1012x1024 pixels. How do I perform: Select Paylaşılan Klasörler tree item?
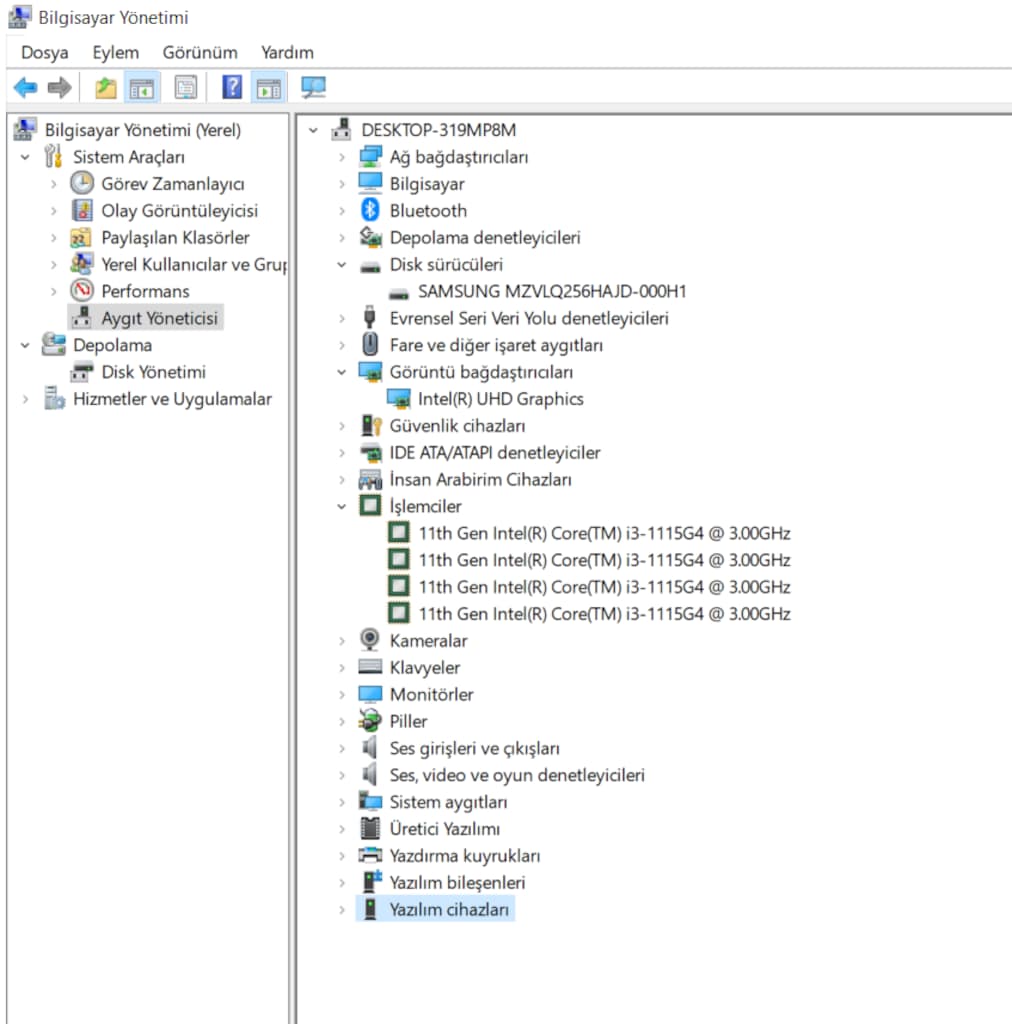(x=175, y=237)
